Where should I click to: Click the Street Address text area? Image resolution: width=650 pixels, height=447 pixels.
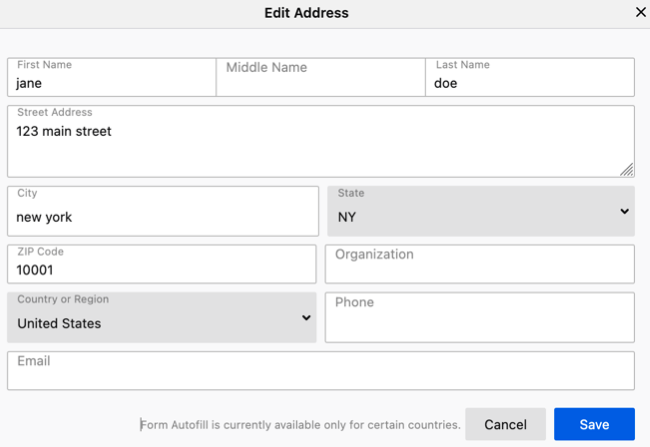click(x=320, y=142)
